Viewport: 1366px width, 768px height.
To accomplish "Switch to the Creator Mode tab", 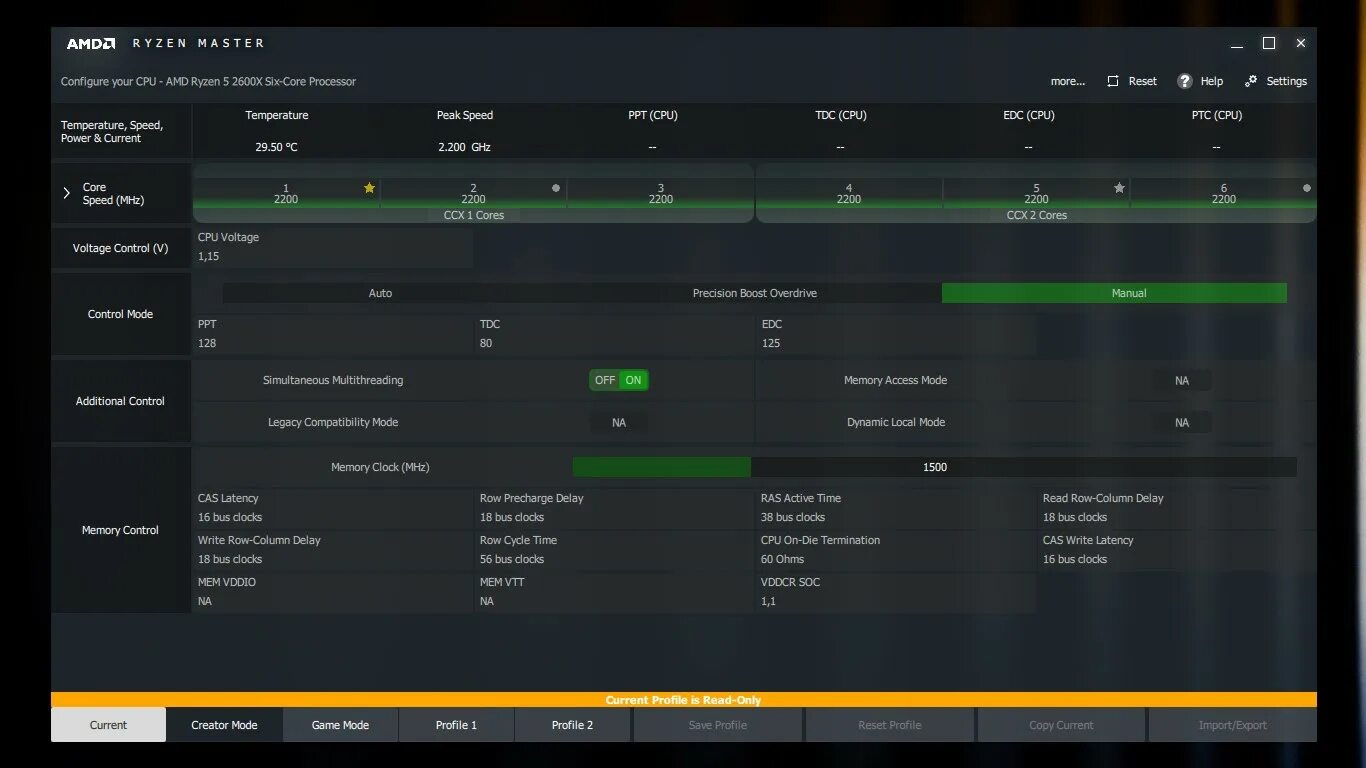I will (x=224, y=725).
